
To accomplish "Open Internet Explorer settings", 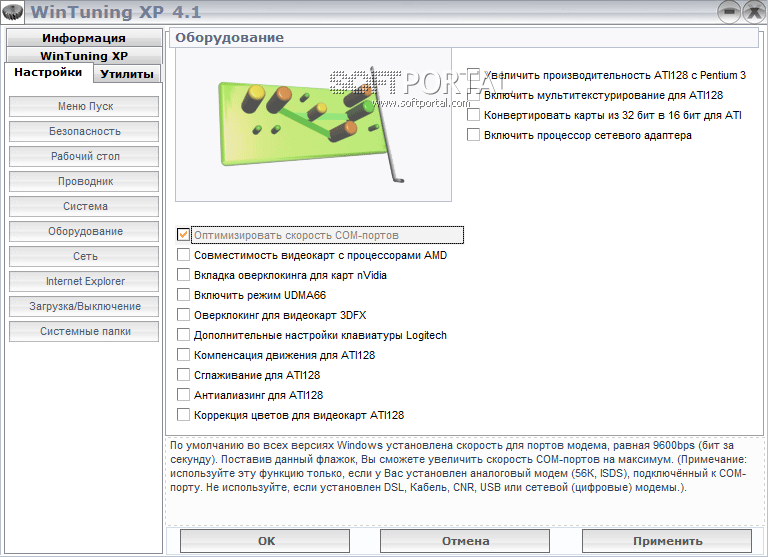I will (x=84, y=281).
